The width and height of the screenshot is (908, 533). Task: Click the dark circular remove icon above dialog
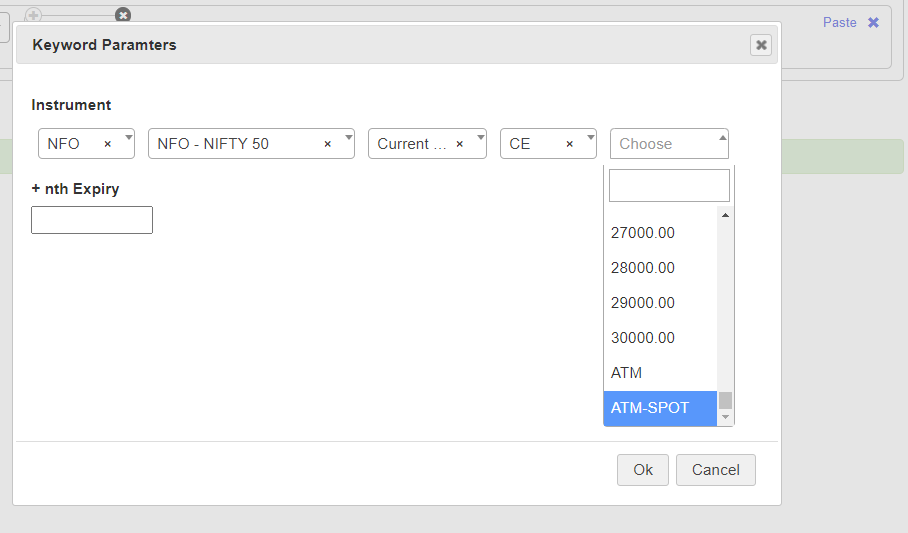(123, 15)
